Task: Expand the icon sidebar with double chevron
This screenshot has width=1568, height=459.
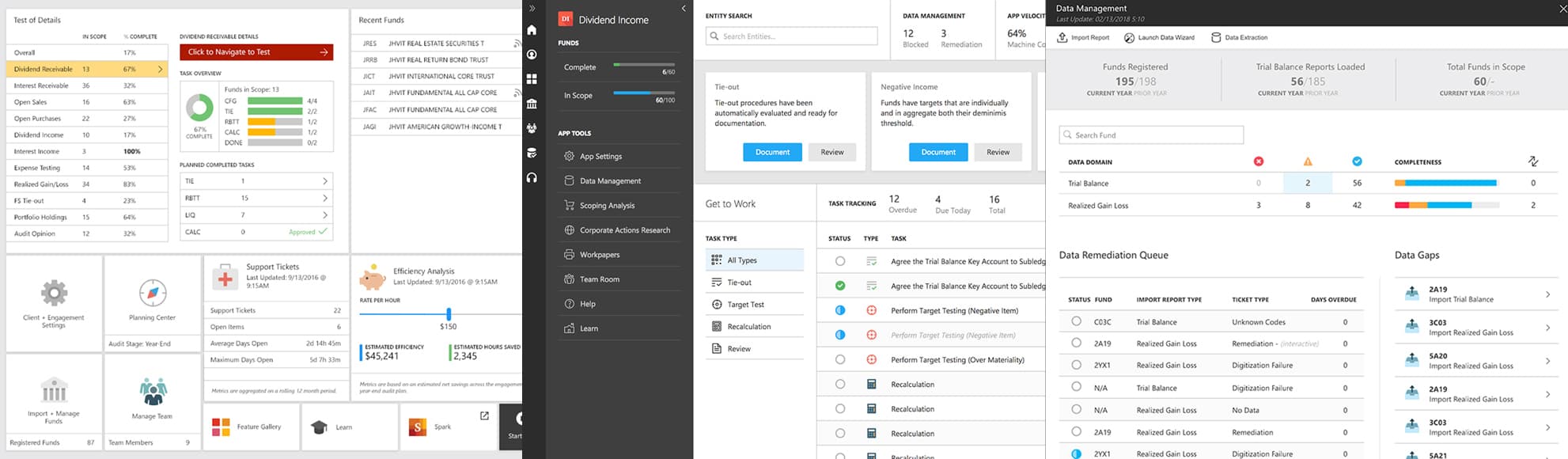Action: coord(532,8)
